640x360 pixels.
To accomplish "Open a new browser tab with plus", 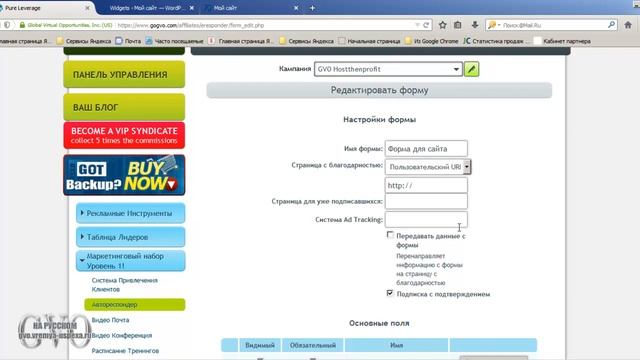I will 312,8.
